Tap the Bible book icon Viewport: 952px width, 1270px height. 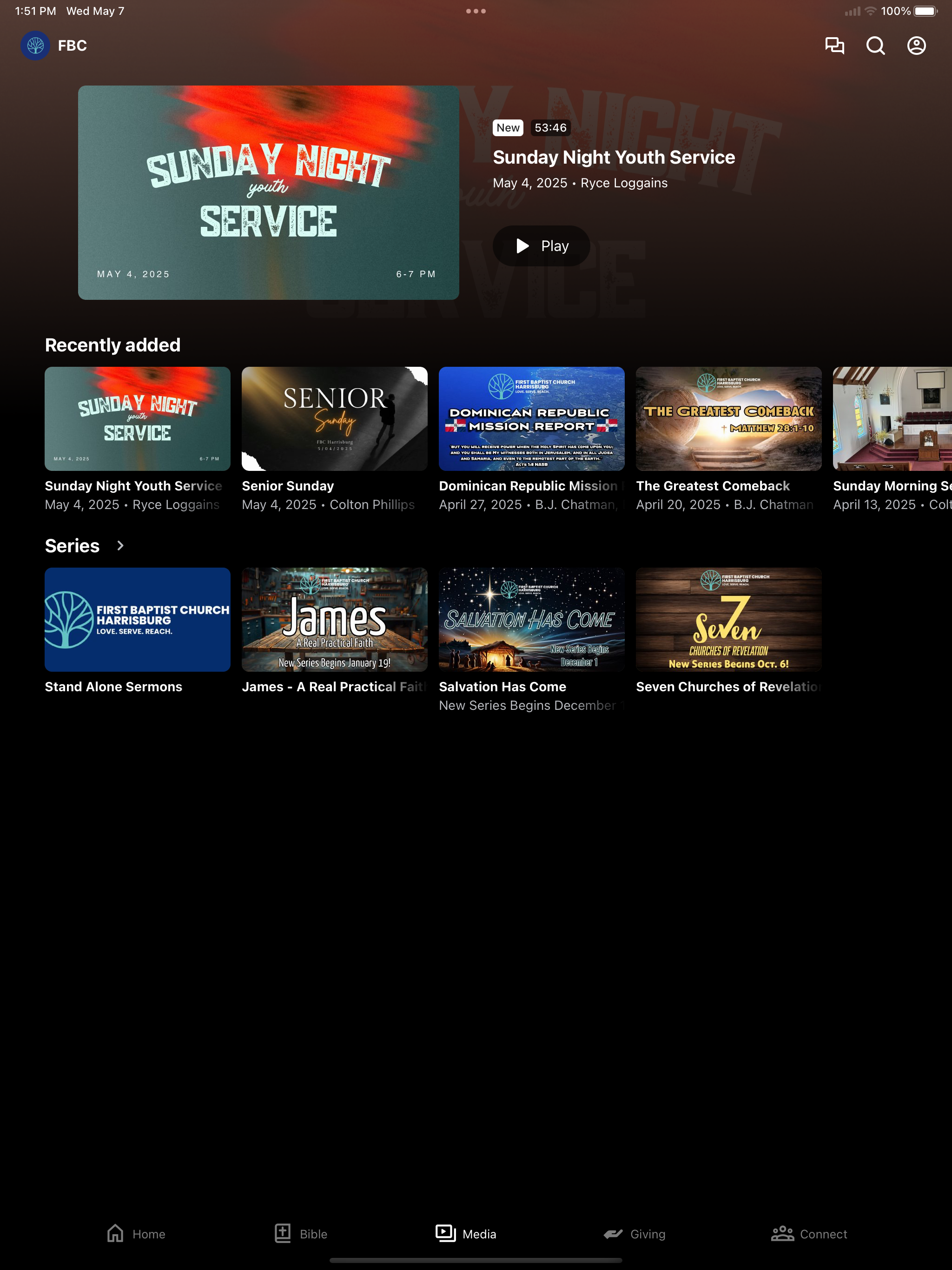tap(283, 1233)
